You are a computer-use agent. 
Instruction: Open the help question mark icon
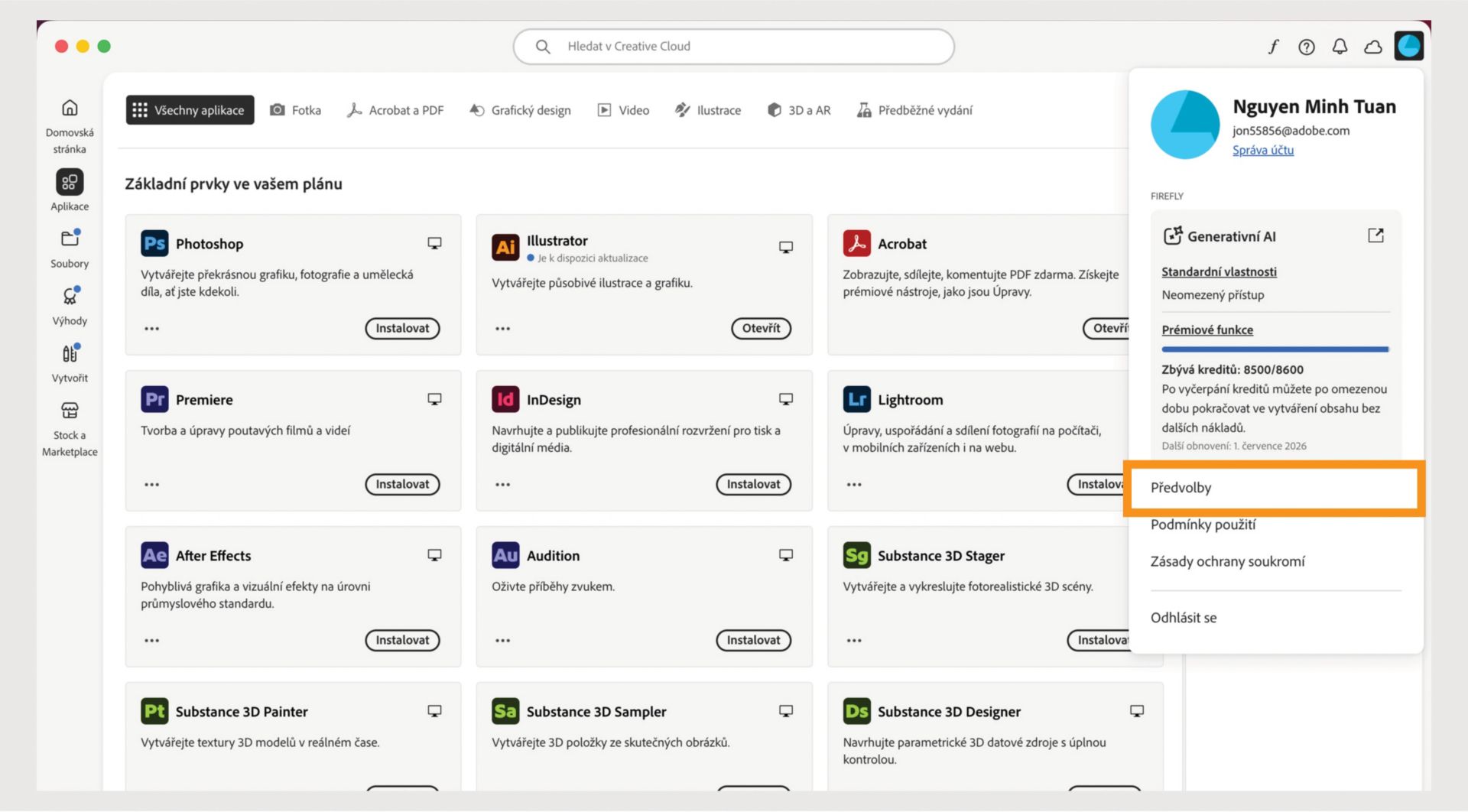click(x=1307, y=47)
